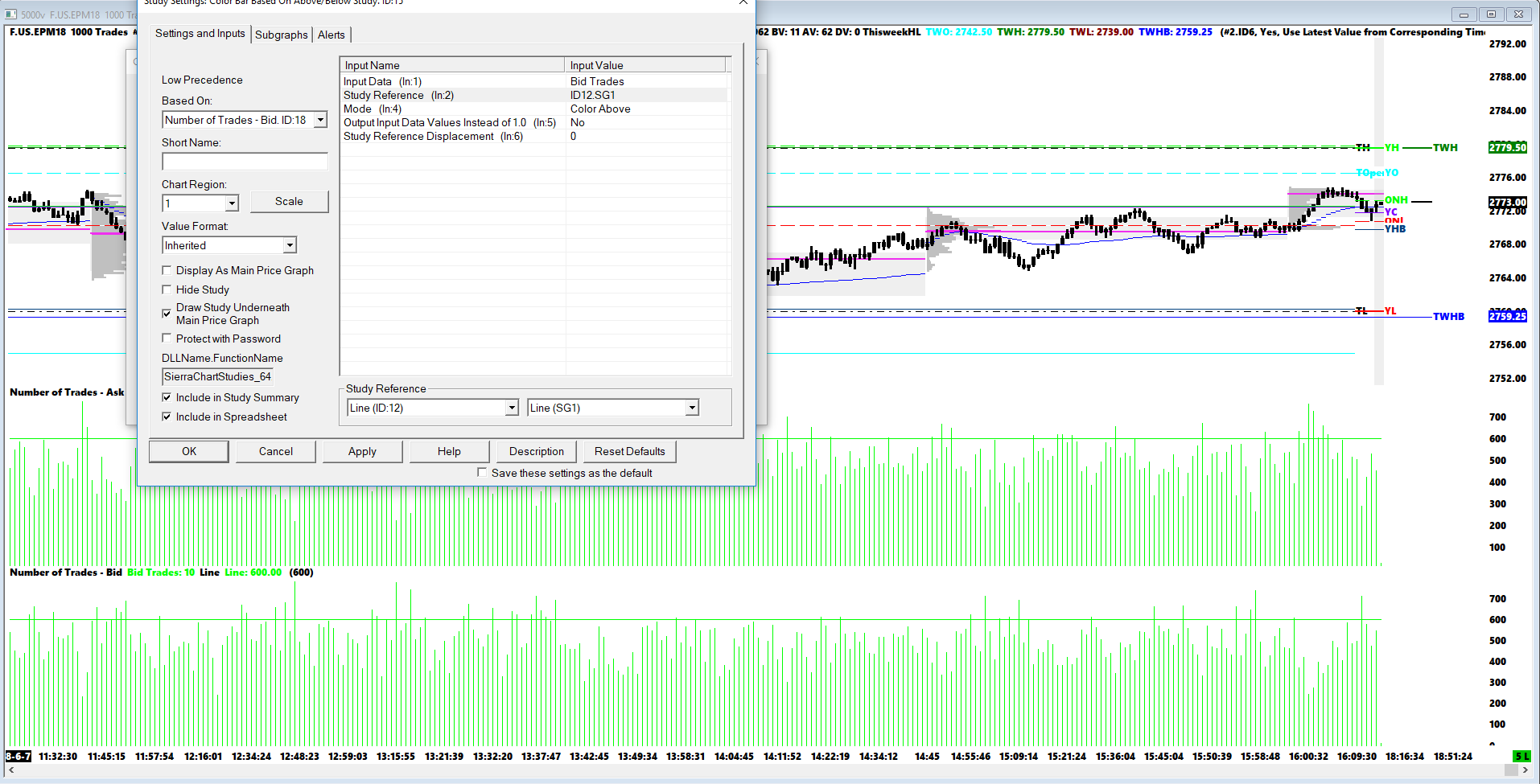Click the Bid Trades input value

coord(597,81)
